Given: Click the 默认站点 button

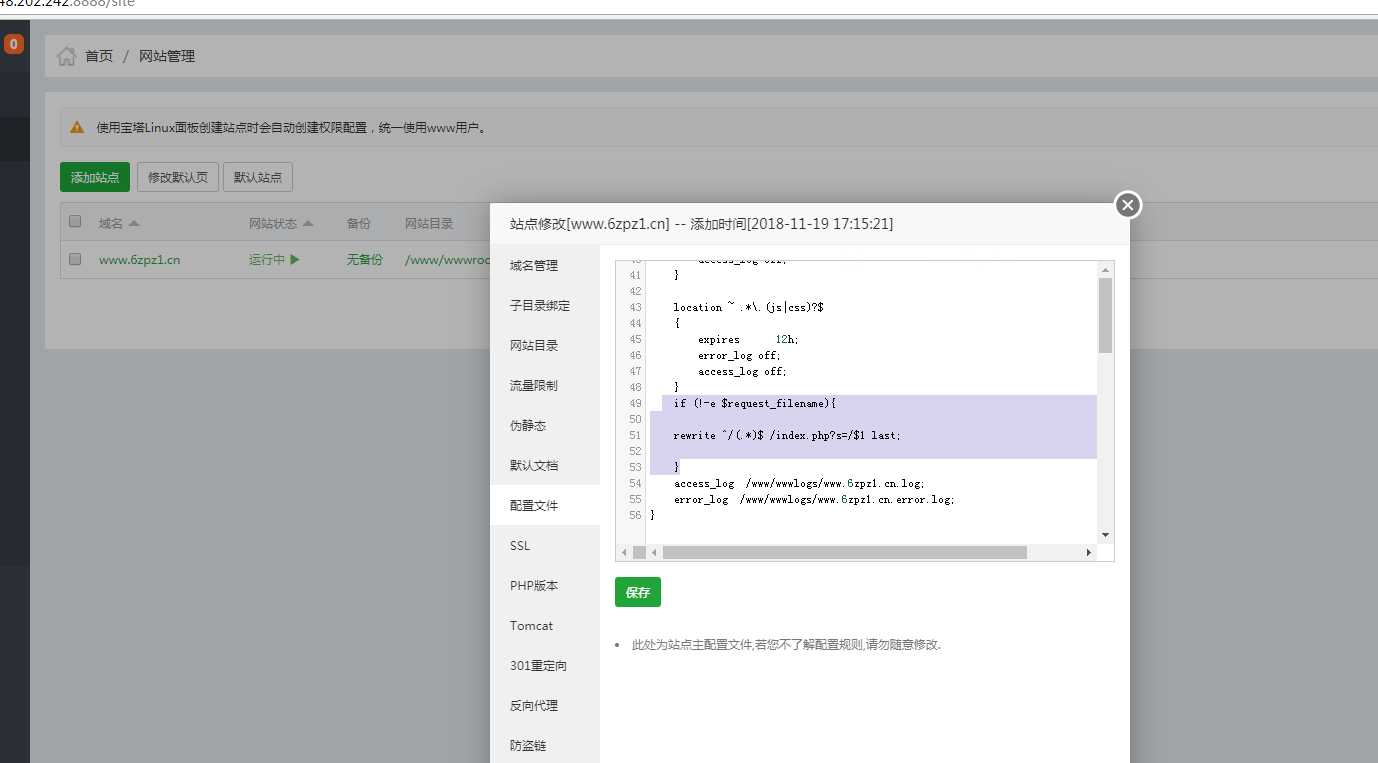Looking at the screenshot, I should 258,177.
